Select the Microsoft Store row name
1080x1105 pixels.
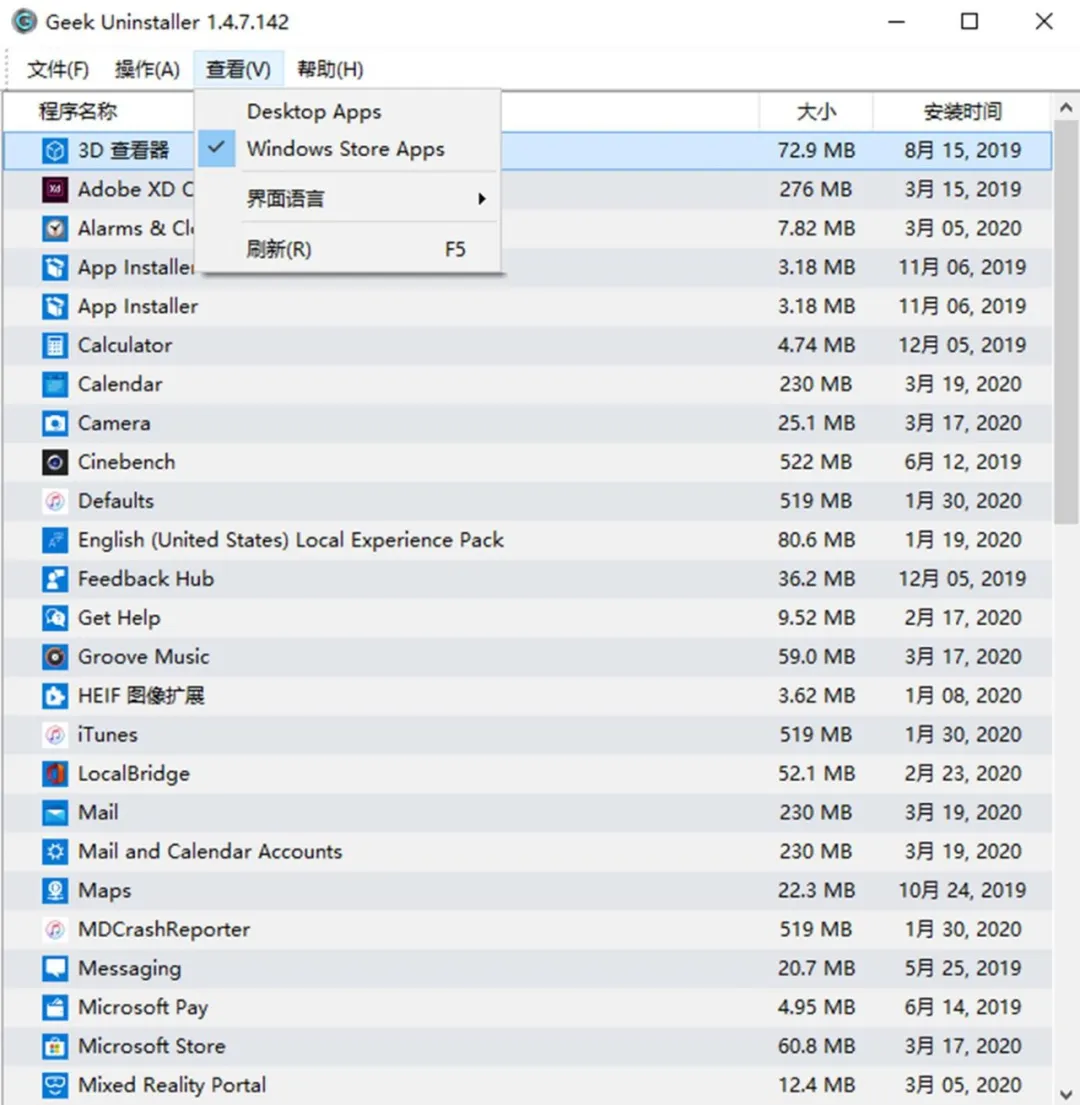pos(151,1047)
